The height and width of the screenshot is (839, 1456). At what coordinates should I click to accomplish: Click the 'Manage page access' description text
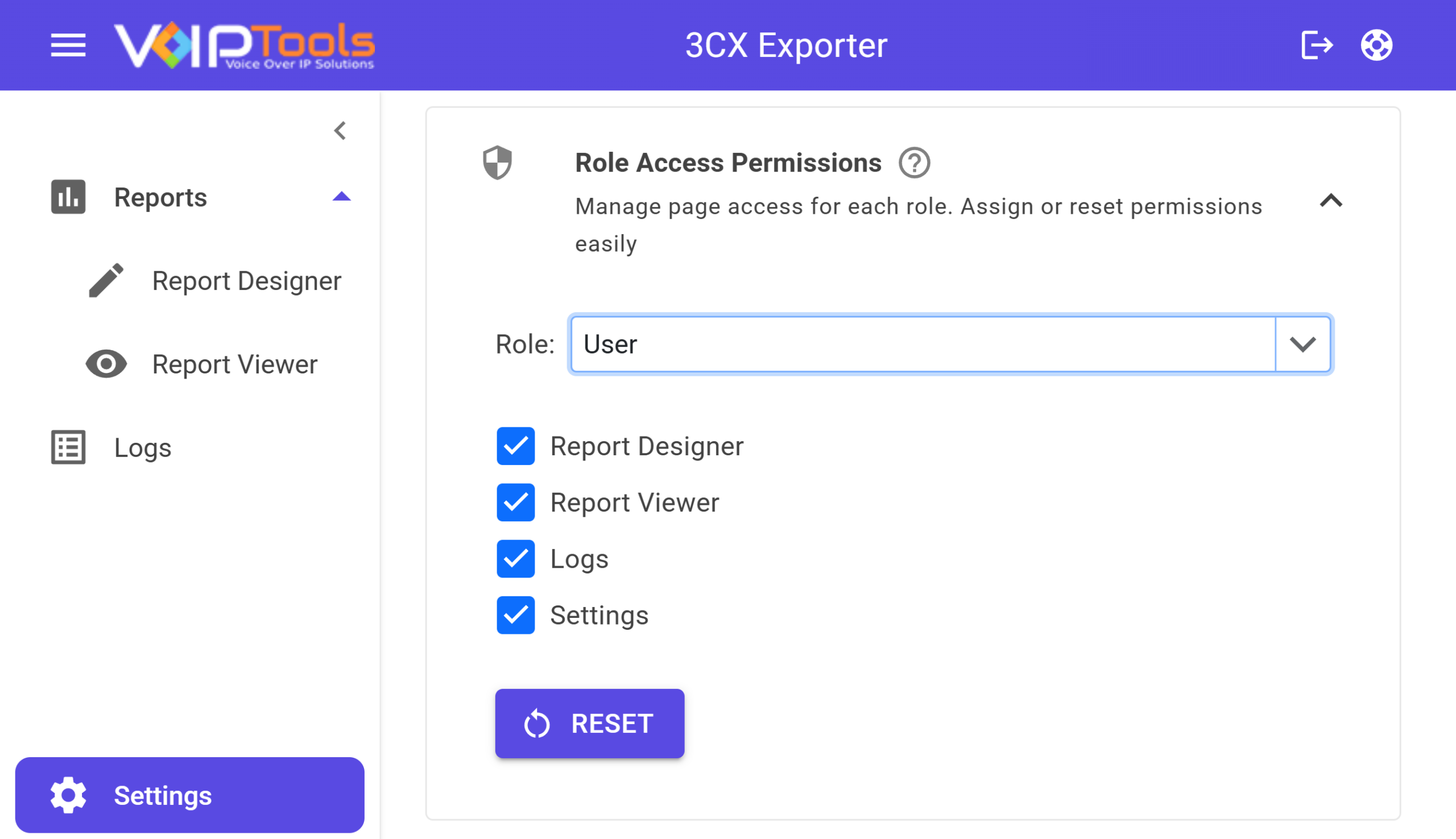point(919,225)
